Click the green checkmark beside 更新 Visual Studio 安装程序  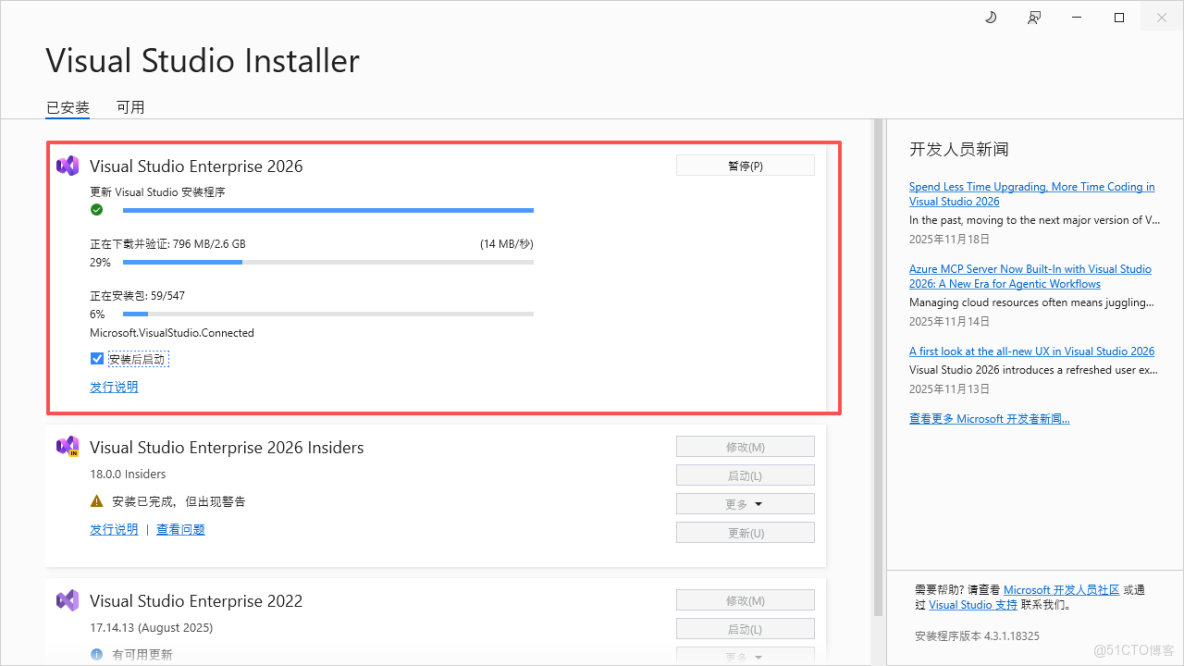97,210
